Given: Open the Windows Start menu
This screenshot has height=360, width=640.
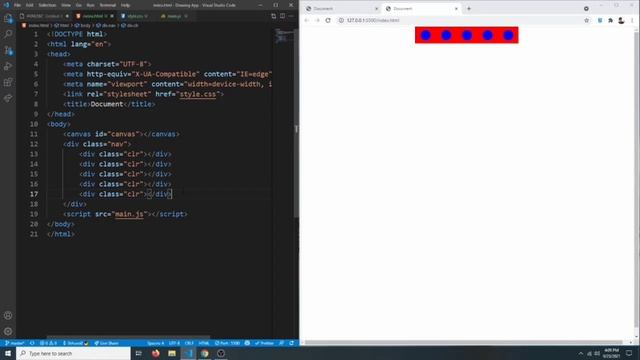Looking at the screenshot, I should [x=8, y=353].
